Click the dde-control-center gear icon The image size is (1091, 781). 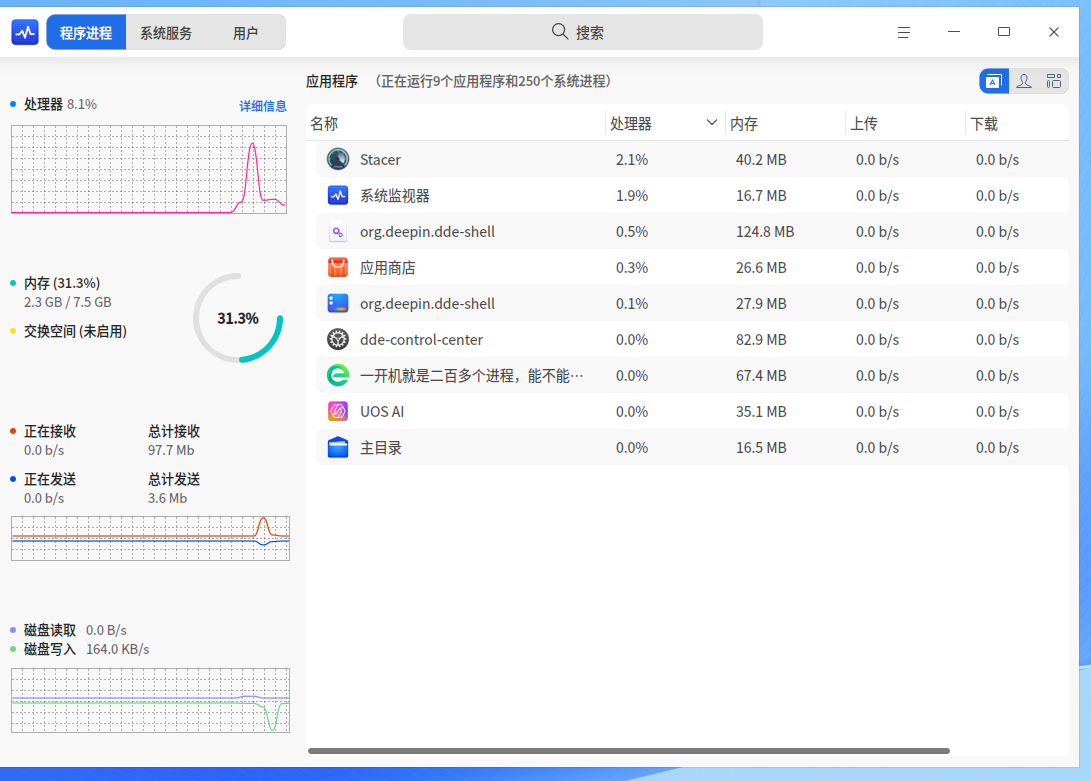pos(338,340)
